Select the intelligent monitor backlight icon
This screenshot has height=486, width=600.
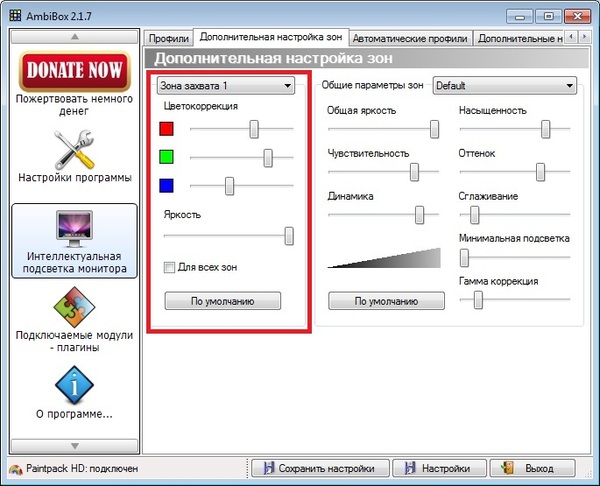(74, 229)
